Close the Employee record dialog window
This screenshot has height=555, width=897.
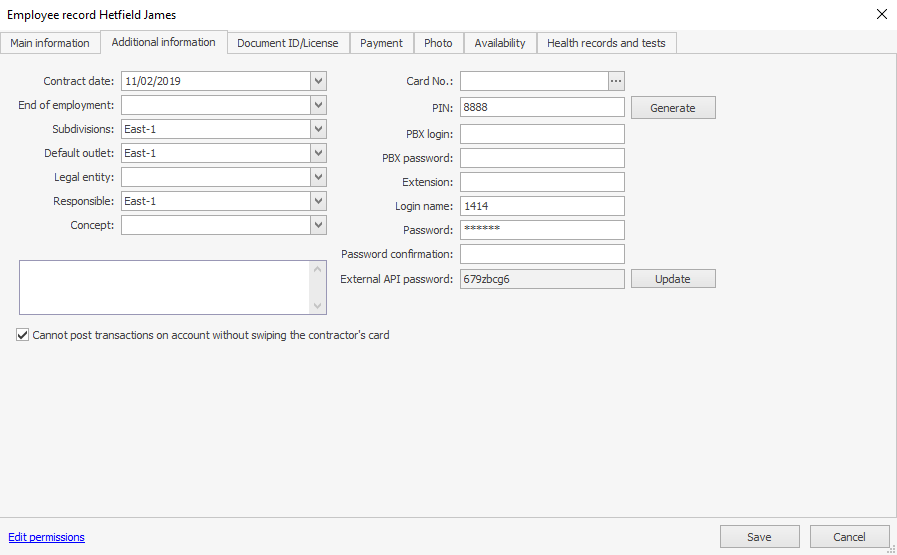pos(881,14)
